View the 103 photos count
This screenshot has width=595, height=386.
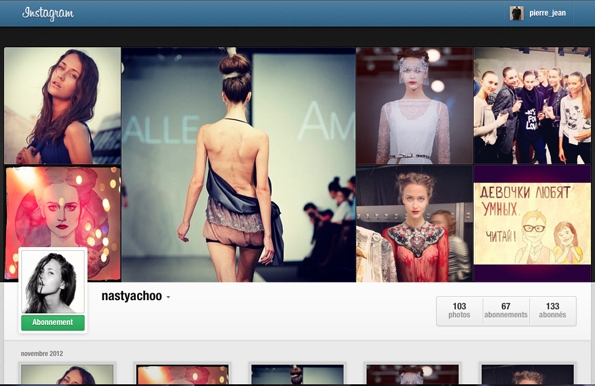click(x=459, y=310)
